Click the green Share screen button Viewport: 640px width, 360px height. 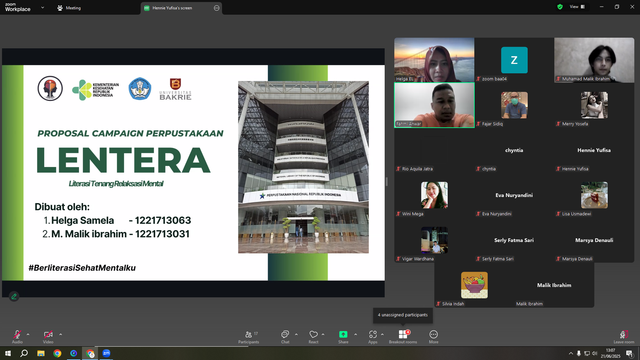coord(343,336)
